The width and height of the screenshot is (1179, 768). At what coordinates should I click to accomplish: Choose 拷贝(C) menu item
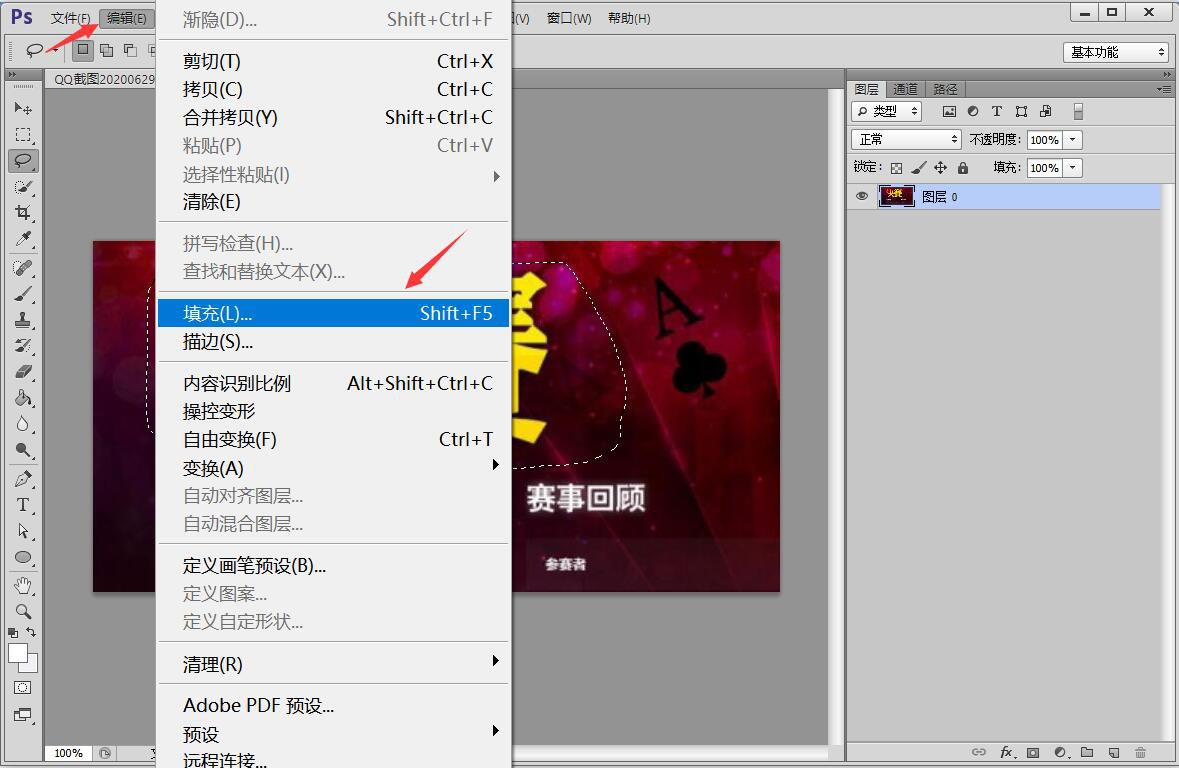coord(333,89)
